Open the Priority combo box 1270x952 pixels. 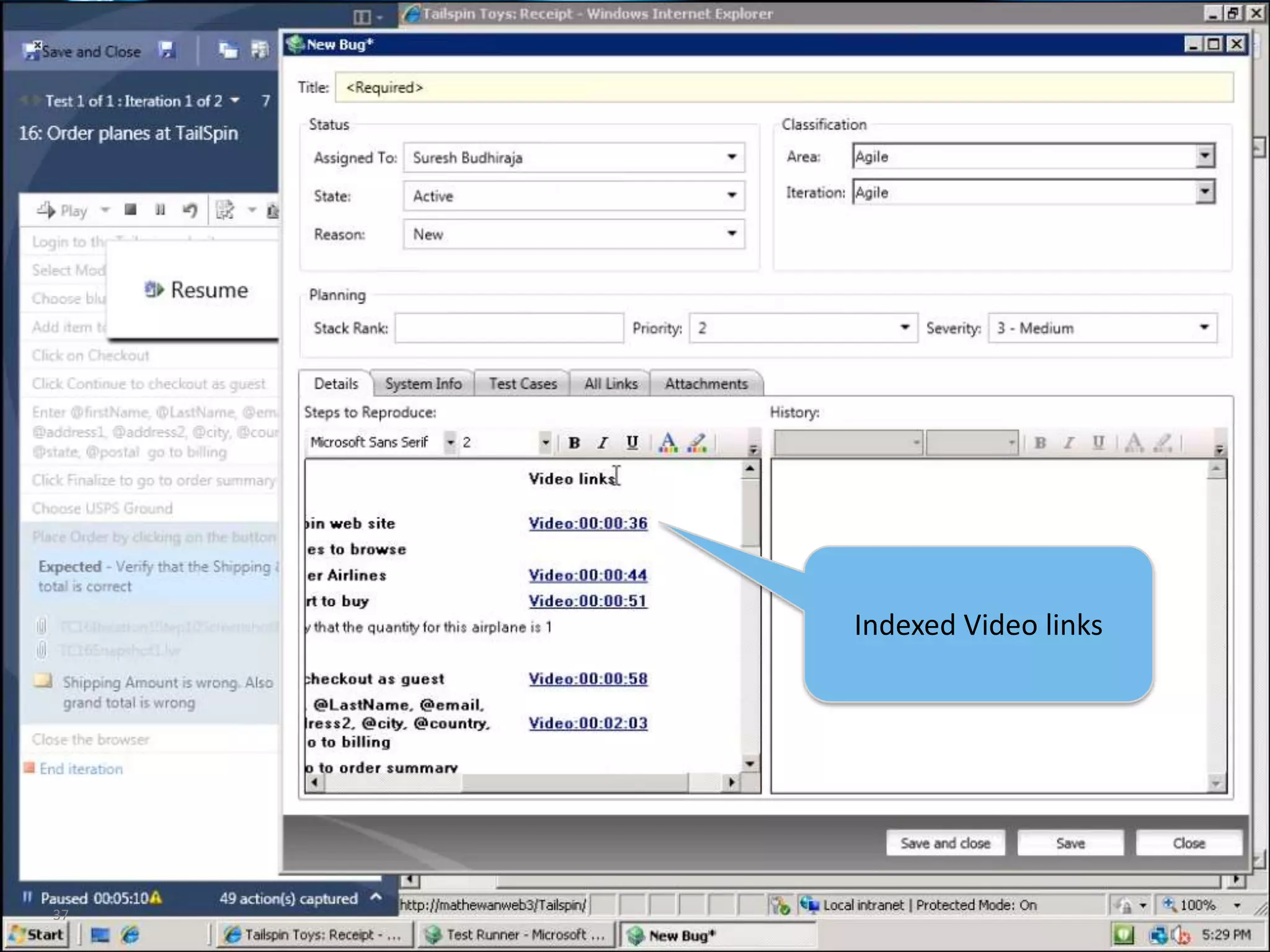(904, 328)
